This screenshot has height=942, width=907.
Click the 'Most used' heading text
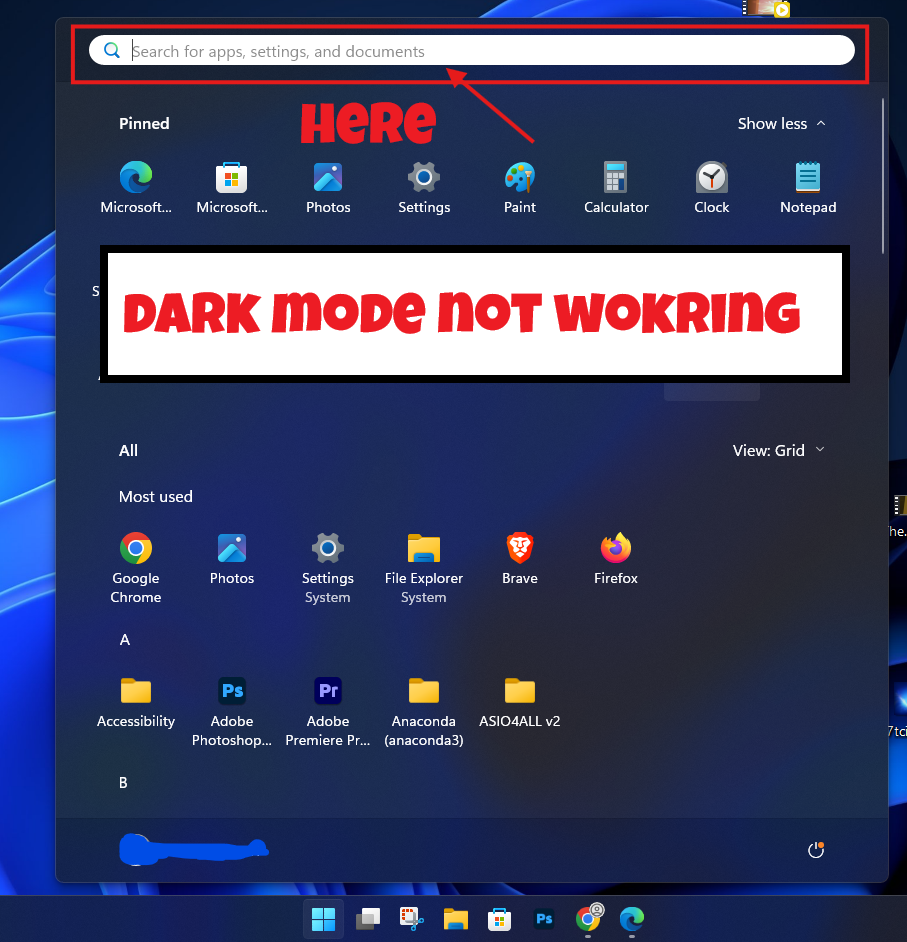pyautogui.click(x=156, y=497)
